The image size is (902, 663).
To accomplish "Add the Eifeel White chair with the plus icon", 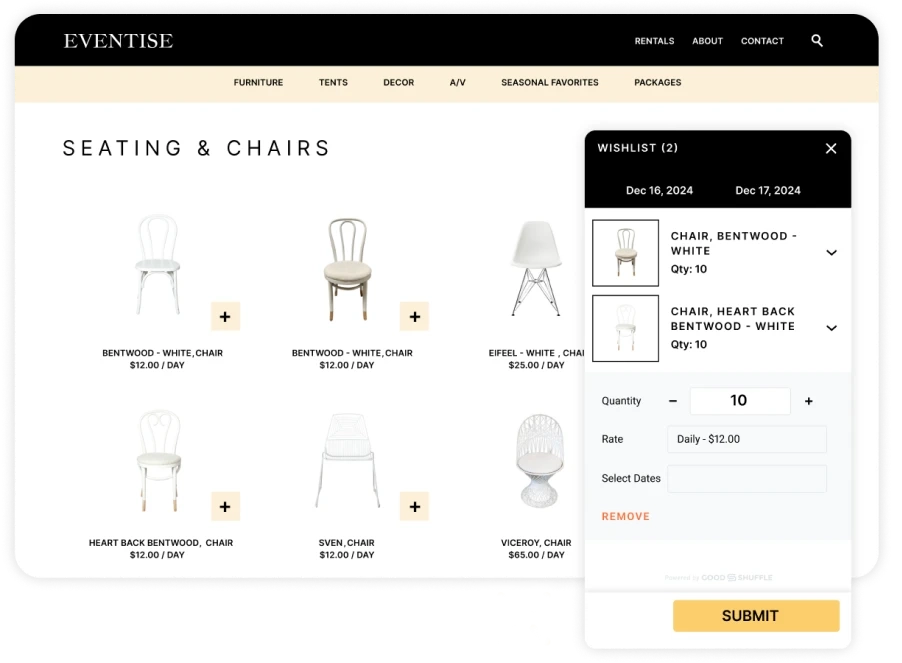I will click(x=603, y=315).
